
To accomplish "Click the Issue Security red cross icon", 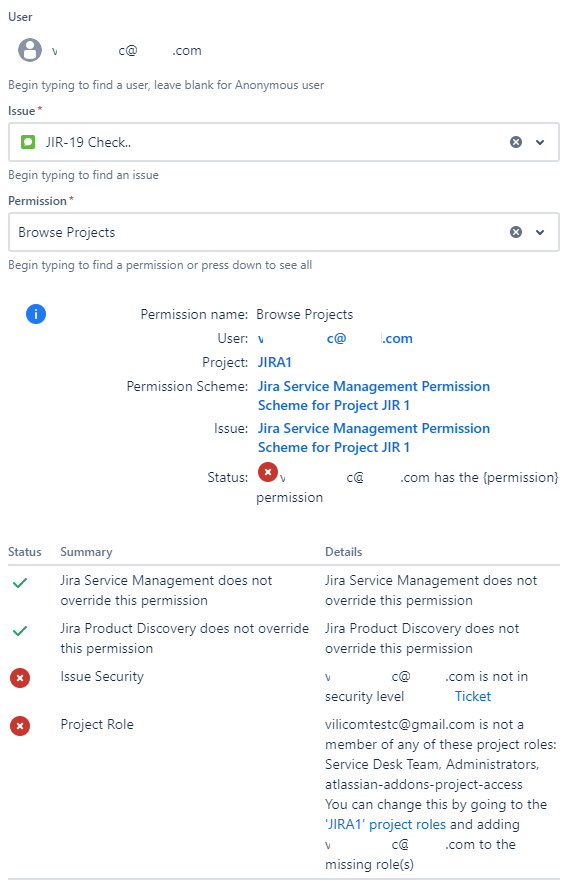I will click(x=20, y=678).
